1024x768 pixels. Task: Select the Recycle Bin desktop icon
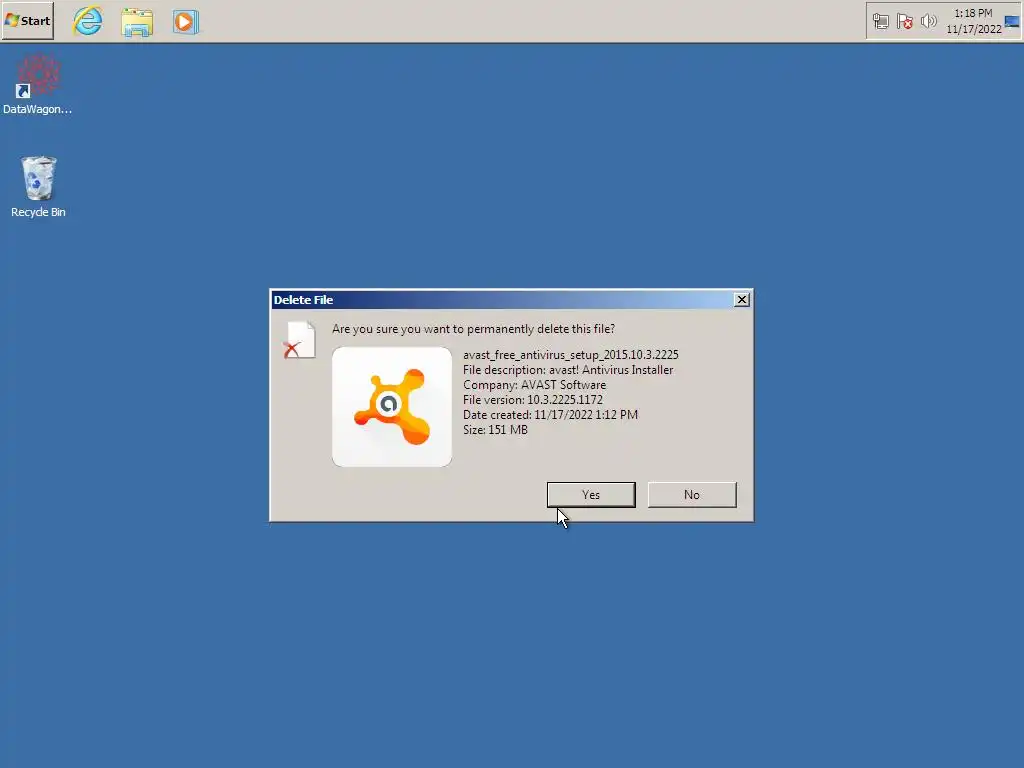[38, 187]
